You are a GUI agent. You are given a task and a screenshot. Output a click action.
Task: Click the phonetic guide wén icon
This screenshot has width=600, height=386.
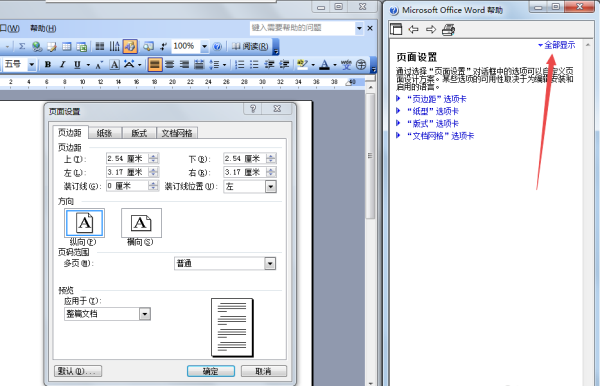[x=346, y=65]
